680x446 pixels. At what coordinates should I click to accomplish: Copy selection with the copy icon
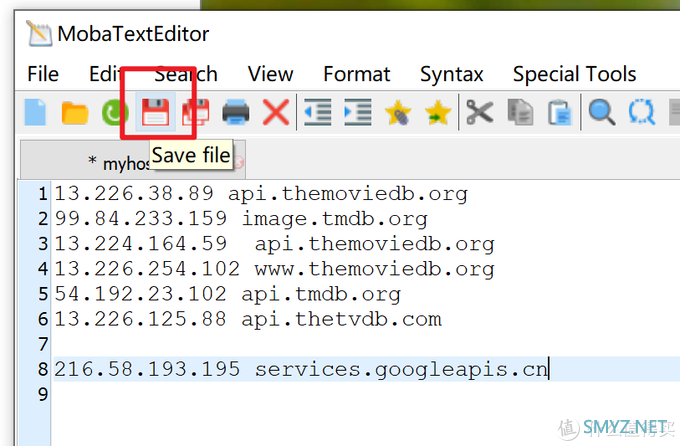pos(520,112)
